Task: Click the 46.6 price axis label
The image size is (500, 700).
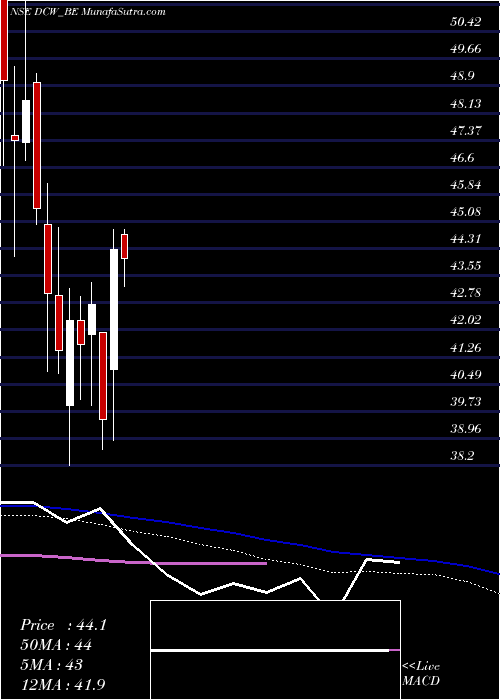Action: pyautogui.click(x=462, y=158)
